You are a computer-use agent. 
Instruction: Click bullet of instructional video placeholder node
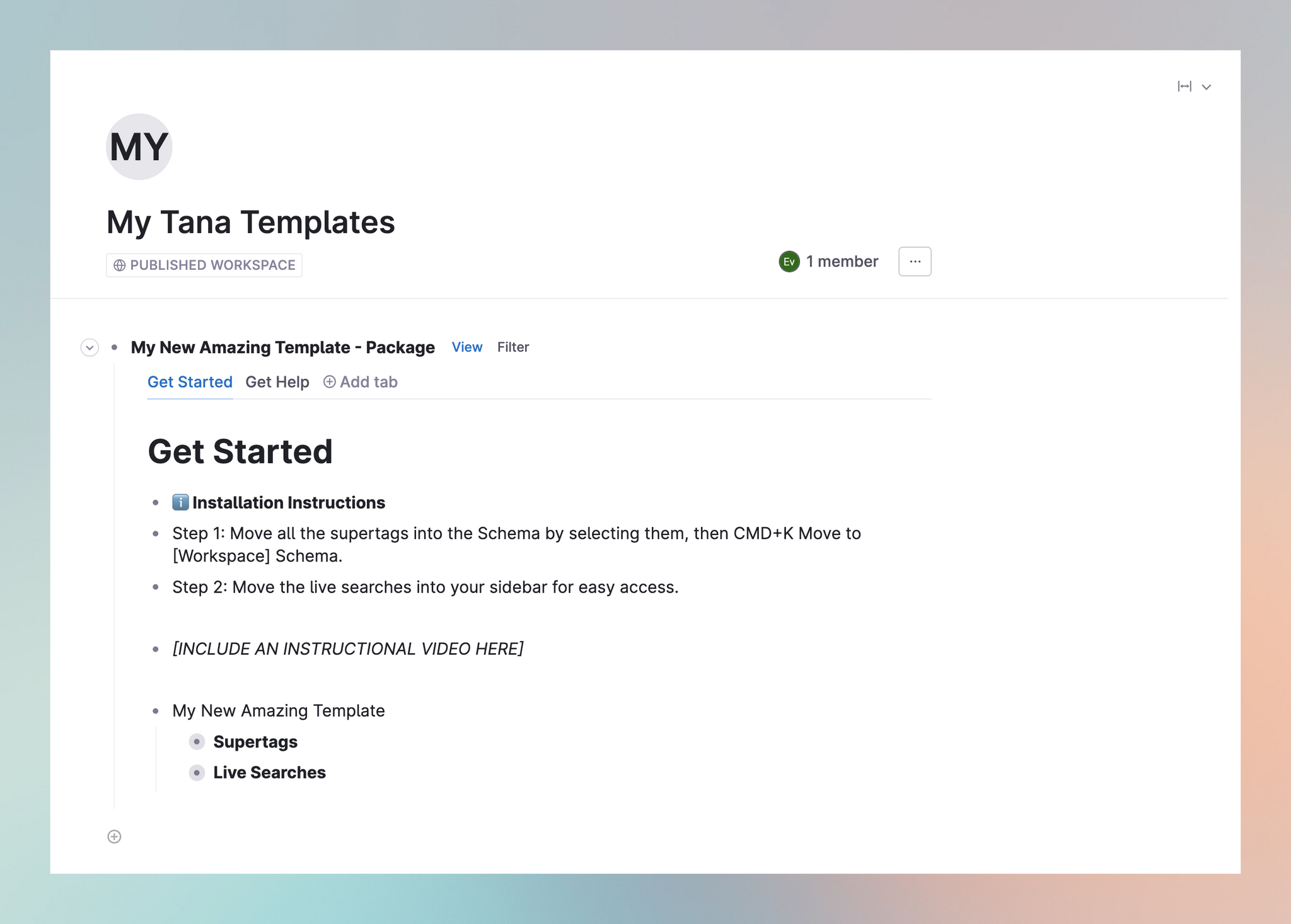pos(156,649)
